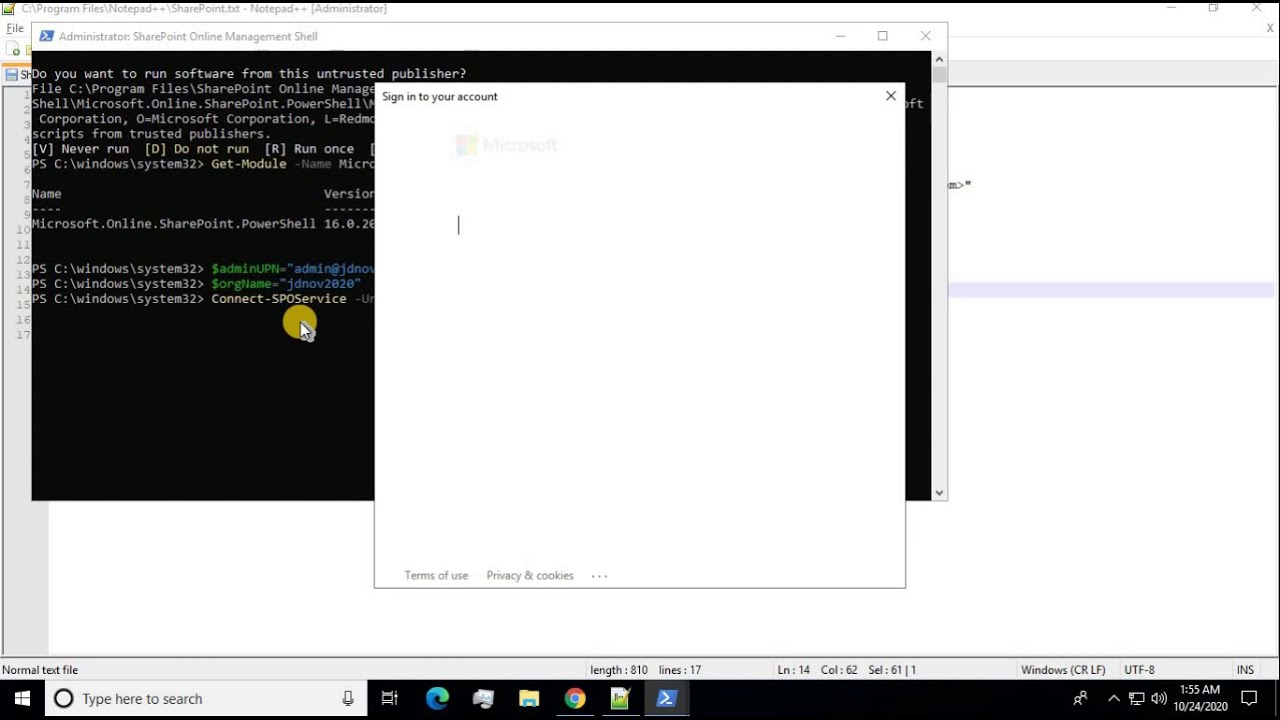Open the Action Center notifications icon

pyautogui.click(x=1249, y=699)
